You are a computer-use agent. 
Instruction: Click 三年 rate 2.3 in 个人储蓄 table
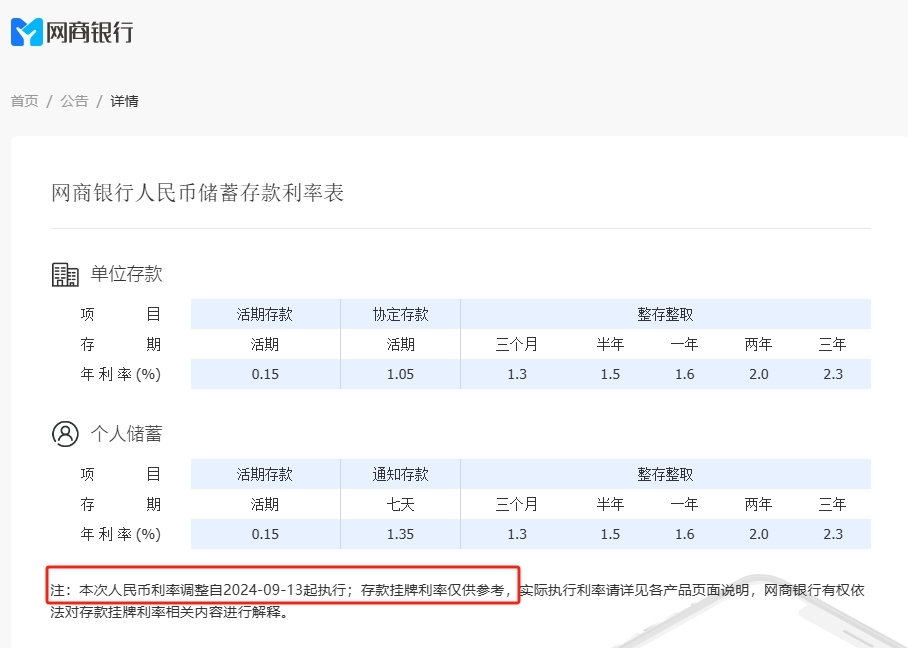coord(832,534)
